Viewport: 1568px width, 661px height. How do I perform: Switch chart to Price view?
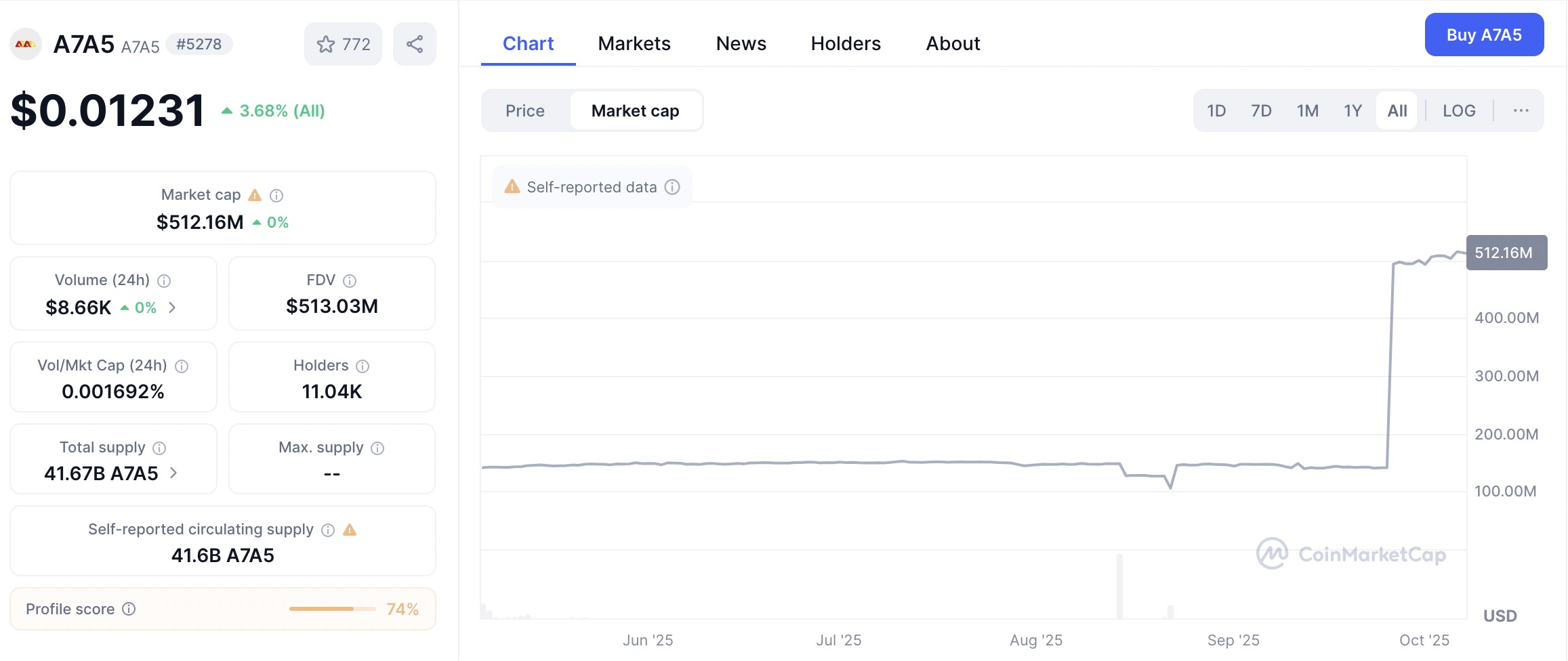[525, 111]
